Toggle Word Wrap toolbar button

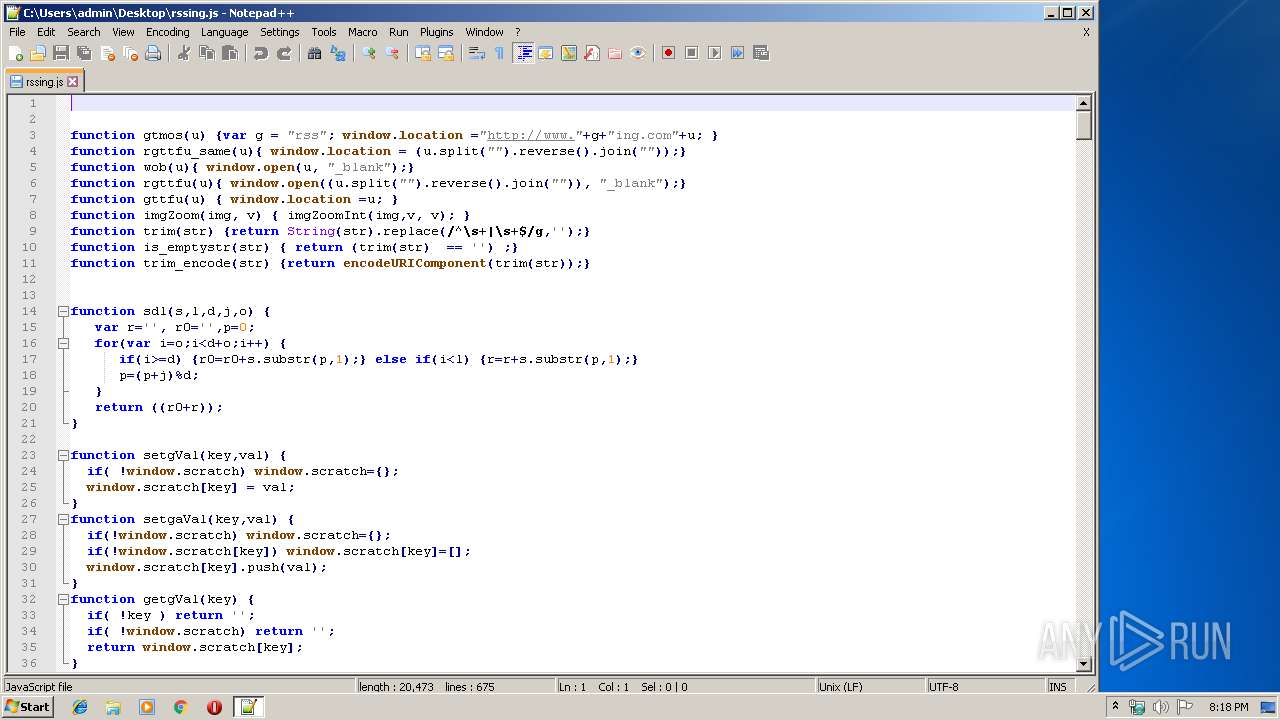tap(477, 53)
